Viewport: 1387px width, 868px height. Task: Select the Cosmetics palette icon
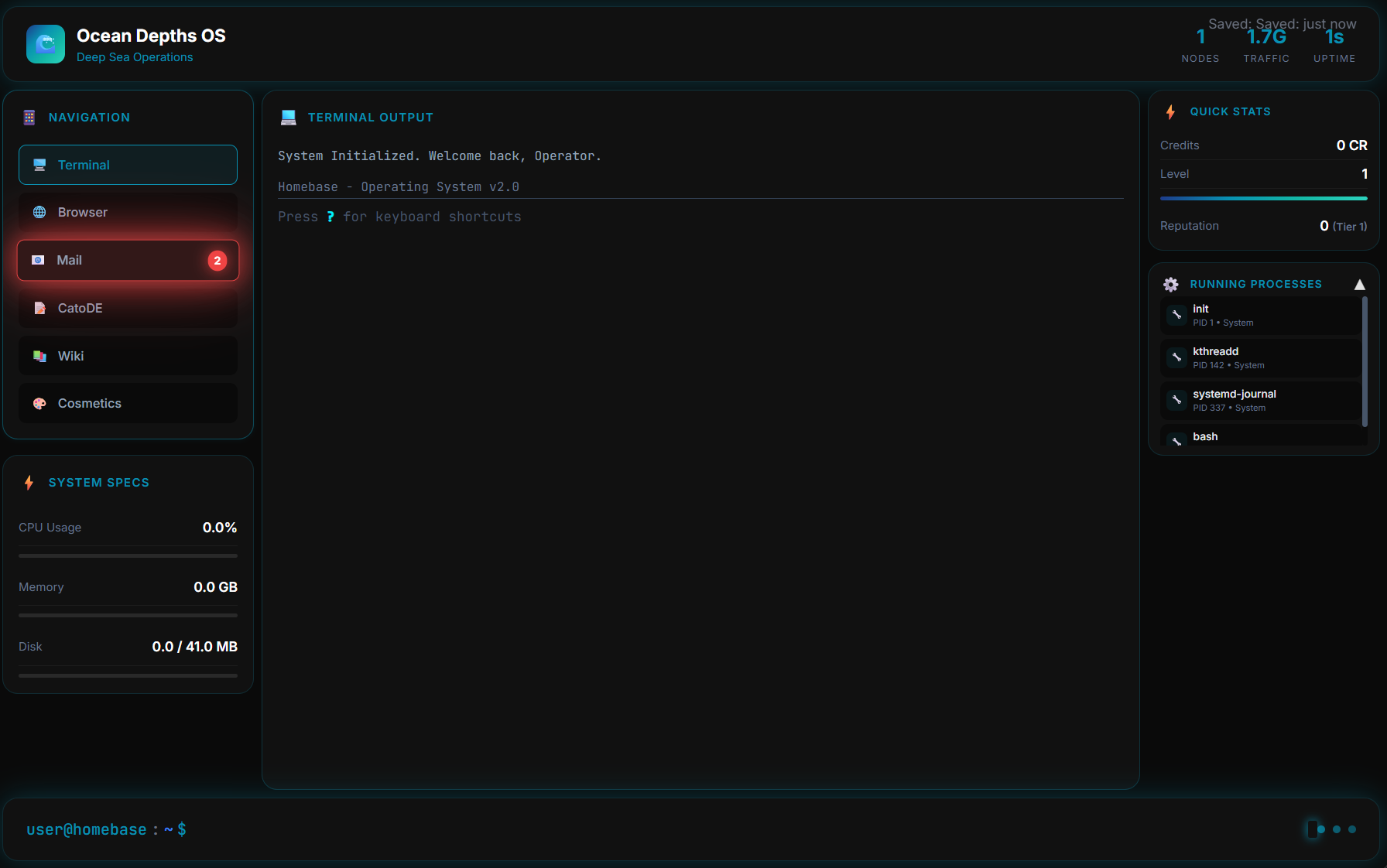[39, 403]
